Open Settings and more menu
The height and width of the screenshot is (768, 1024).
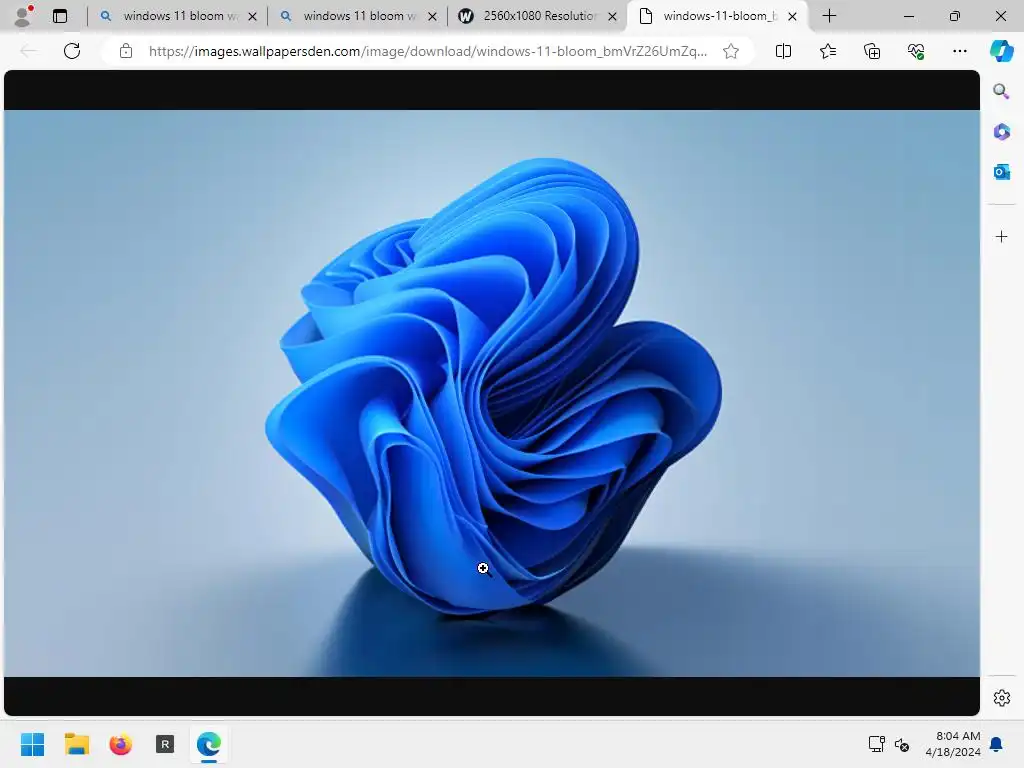tap(959, 51)
